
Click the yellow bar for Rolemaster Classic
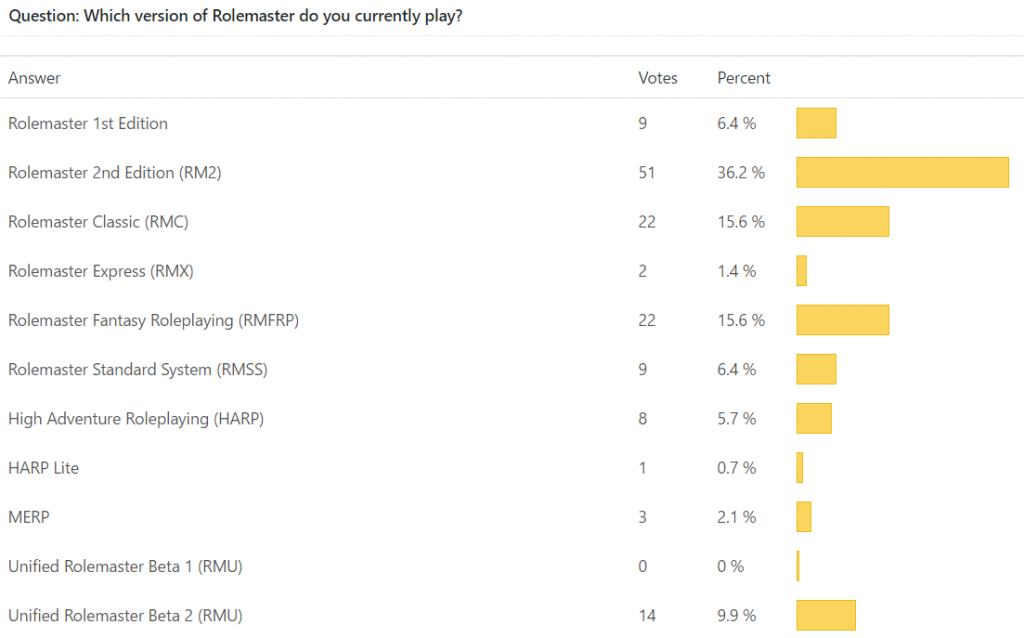pyautogui.click(x=842, y=221)
